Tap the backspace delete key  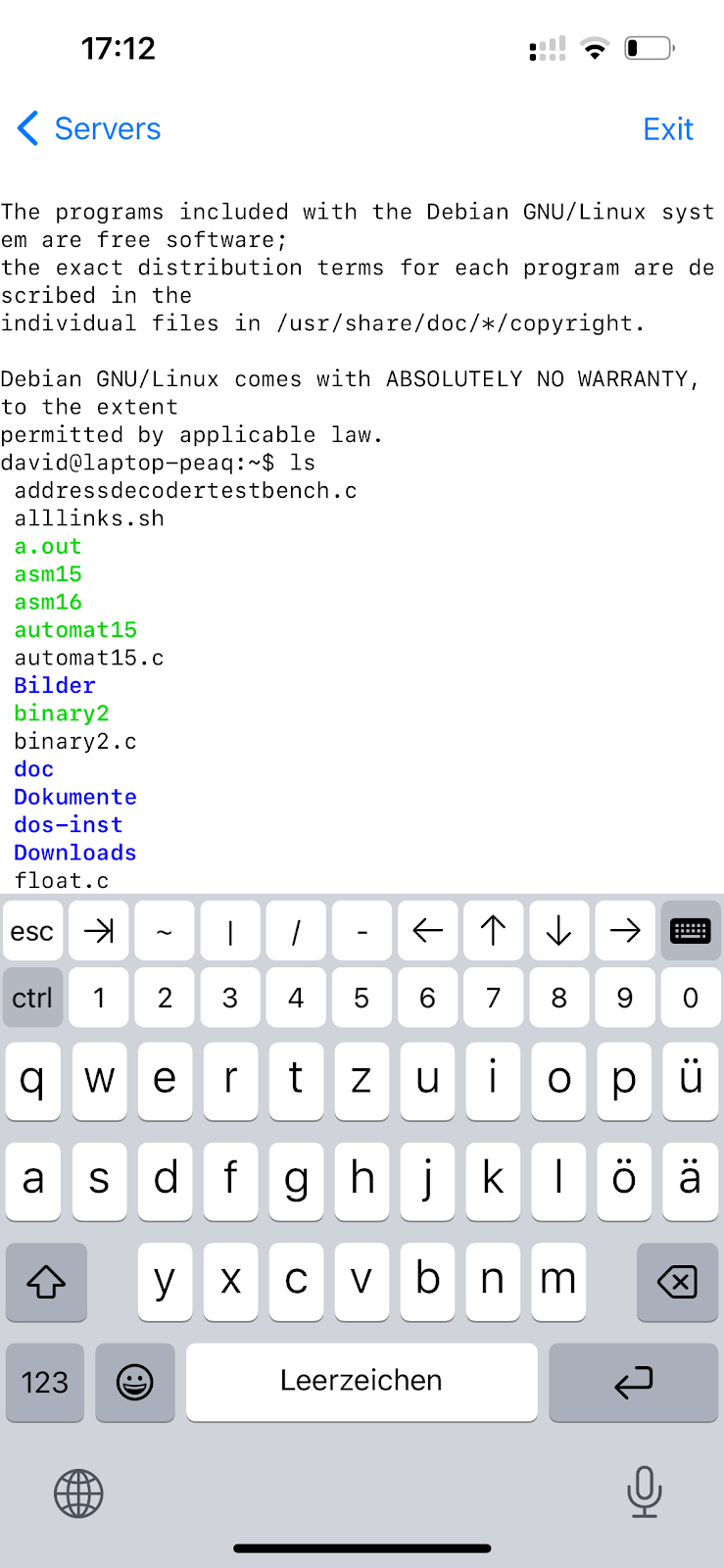pyautogui.click(x=677, y=1282)
